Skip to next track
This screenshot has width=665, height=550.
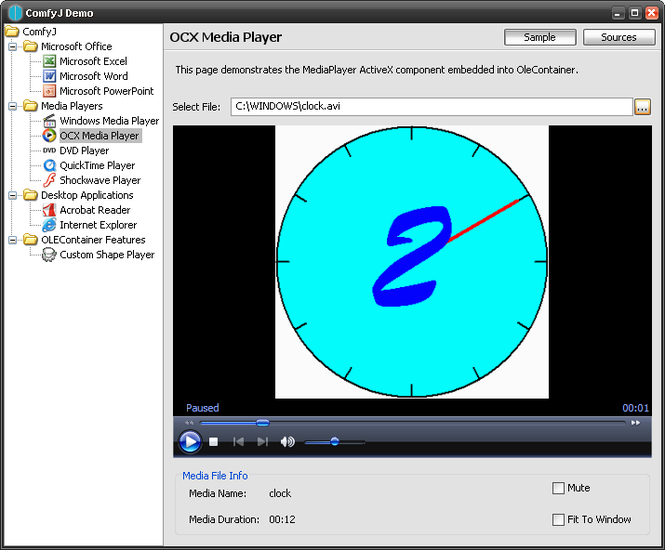click(x=263, y=442)
